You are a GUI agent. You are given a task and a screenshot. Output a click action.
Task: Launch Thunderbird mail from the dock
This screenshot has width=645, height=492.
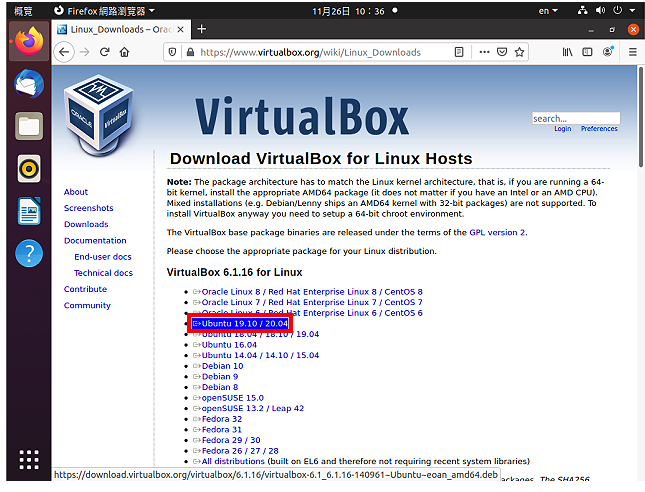29,84
